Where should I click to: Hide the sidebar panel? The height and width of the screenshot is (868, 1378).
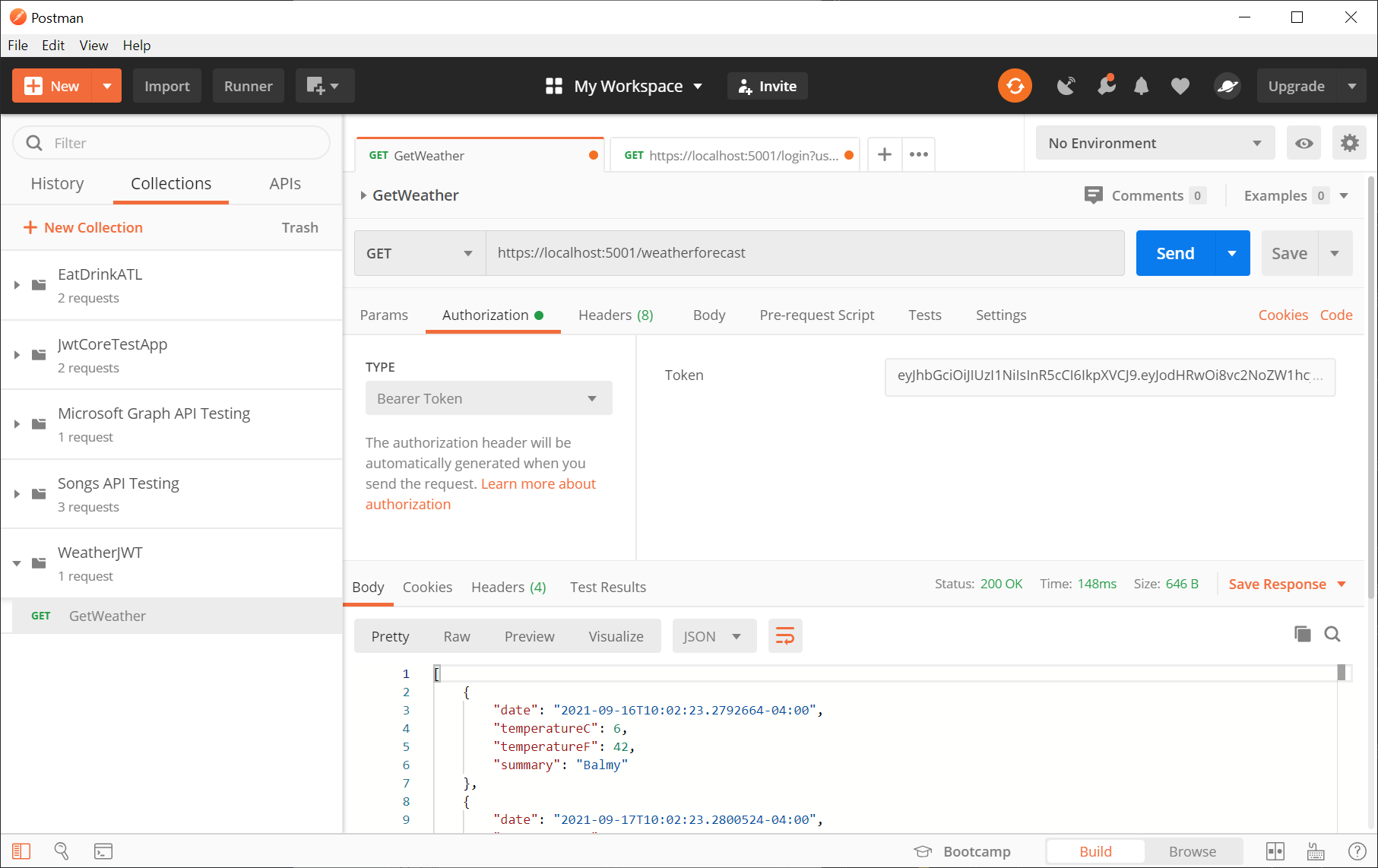(x=21, y=851)
